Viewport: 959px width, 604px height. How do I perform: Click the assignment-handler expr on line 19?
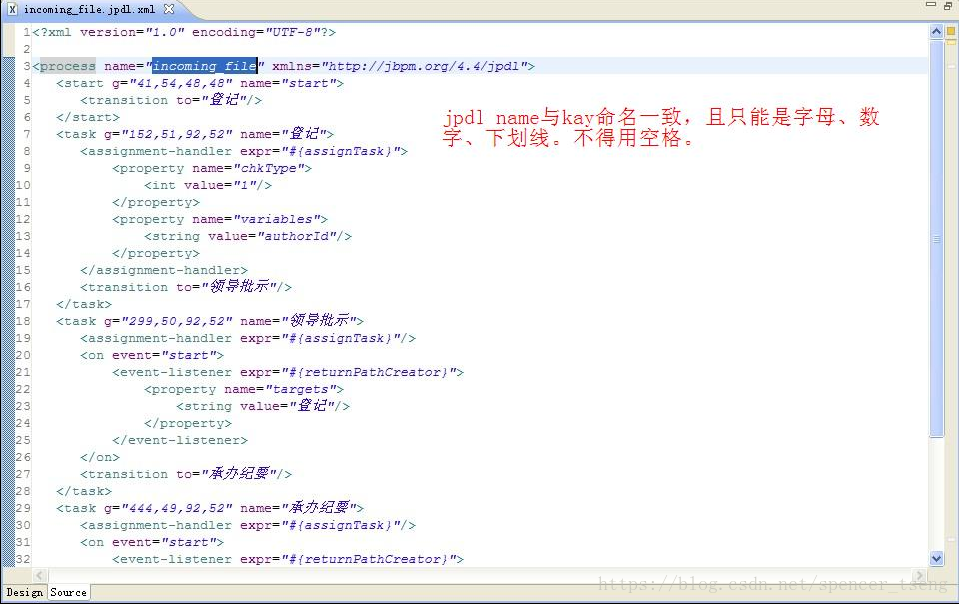[248, 338]
